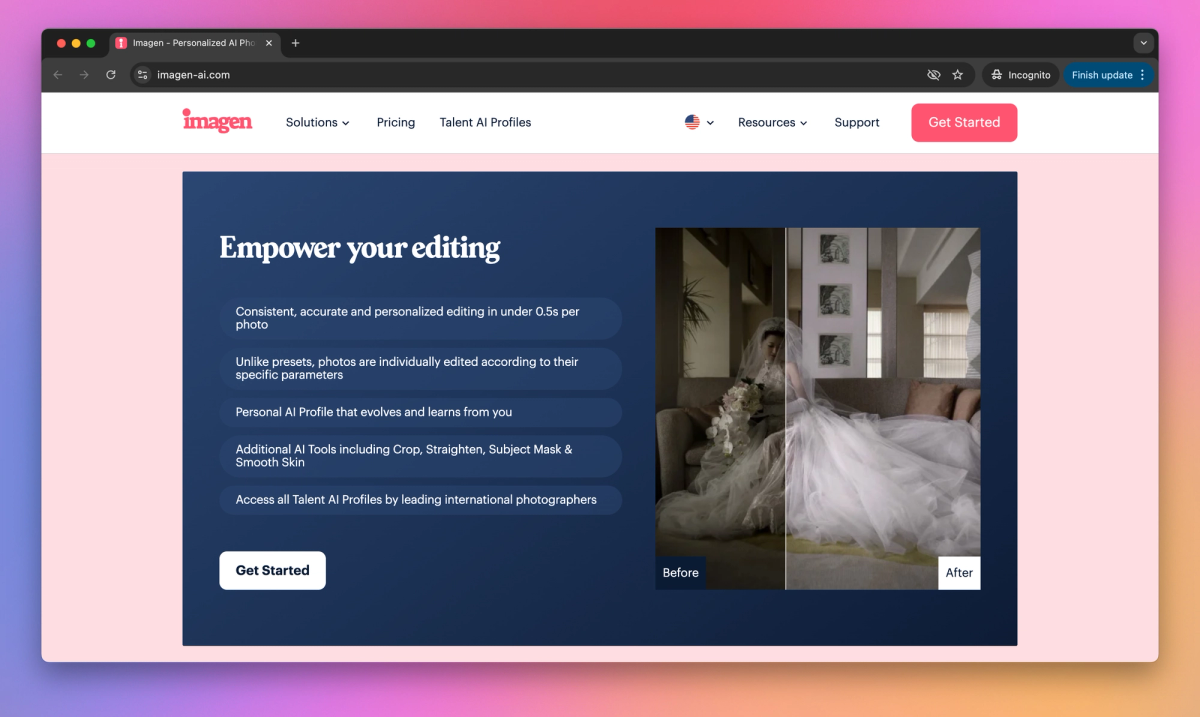This screenshot has width=1200, height=717.
Task: Click the bride before/after photo
Action: click(x=818, y=408)
